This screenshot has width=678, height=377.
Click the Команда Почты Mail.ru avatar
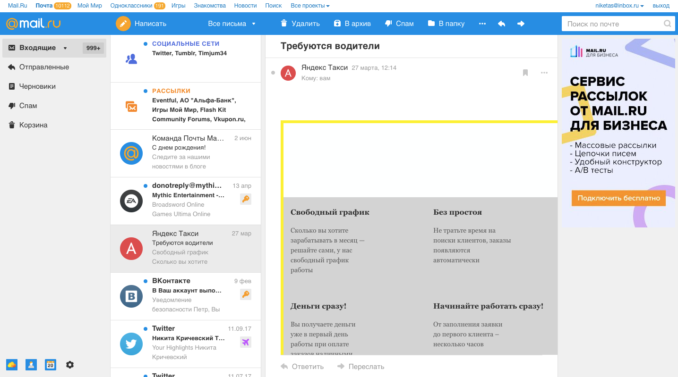pyautogui.click(x=131, y=153)
